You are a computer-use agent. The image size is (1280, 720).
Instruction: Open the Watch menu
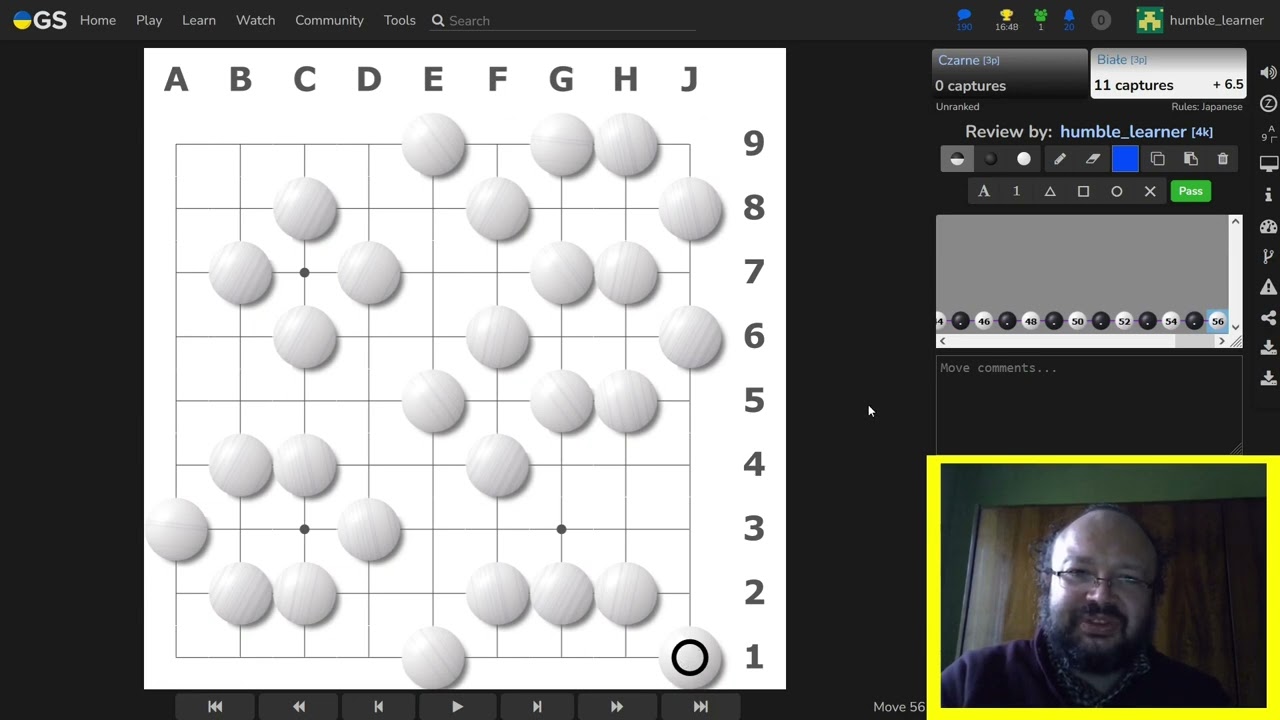[x=255, y=20]
